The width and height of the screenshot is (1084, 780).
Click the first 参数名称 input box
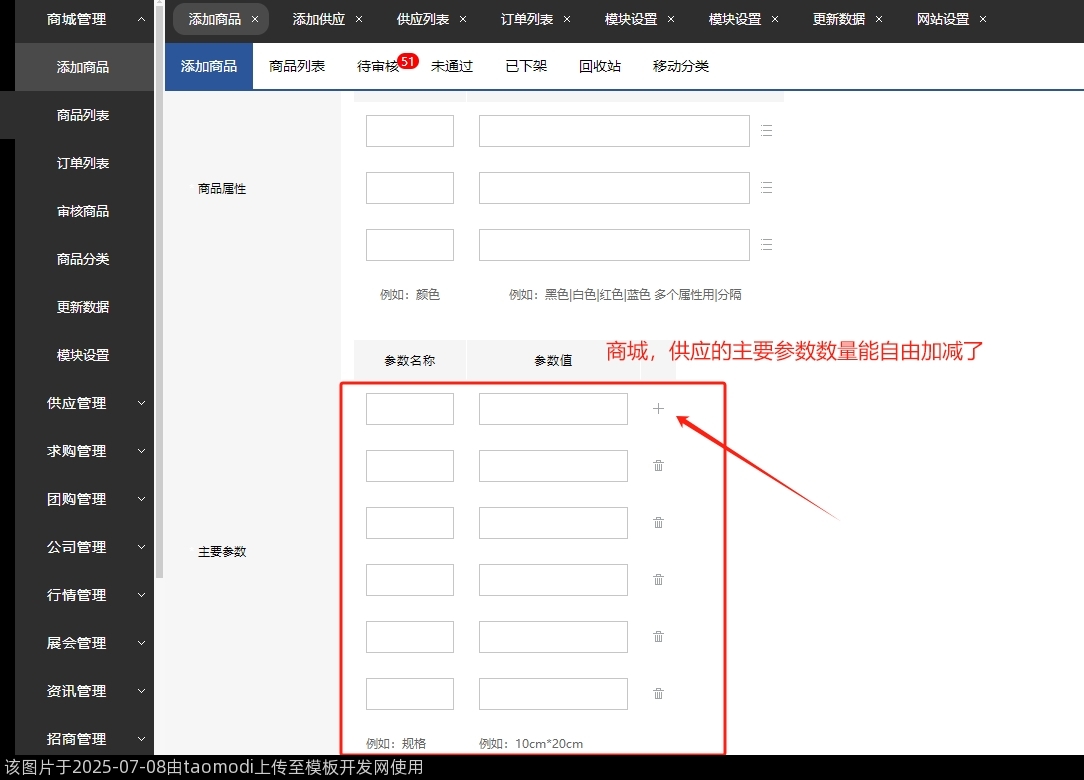[x=409, y=408]
